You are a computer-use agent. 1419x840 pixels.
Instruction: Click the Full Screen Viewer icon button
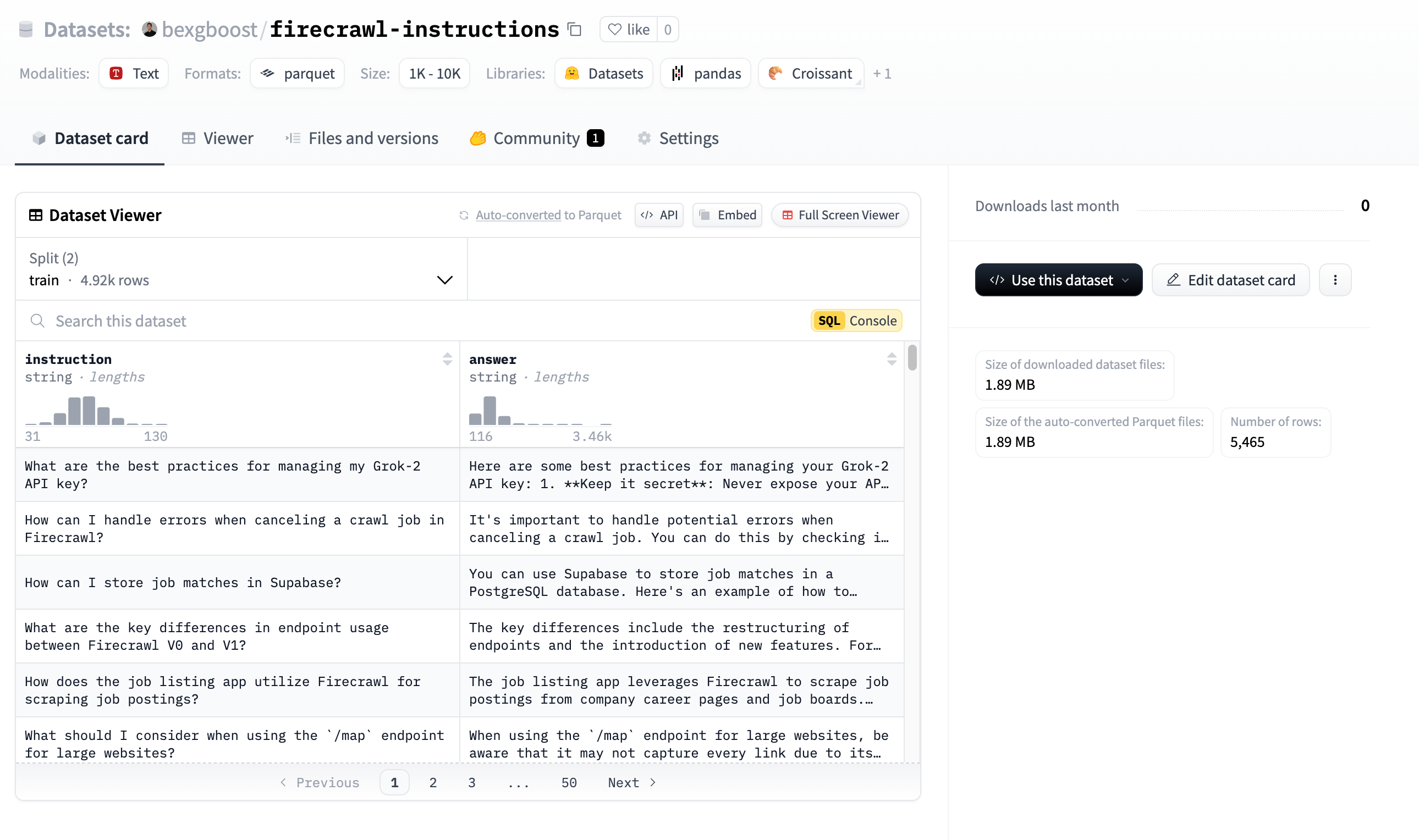[840, 215]
